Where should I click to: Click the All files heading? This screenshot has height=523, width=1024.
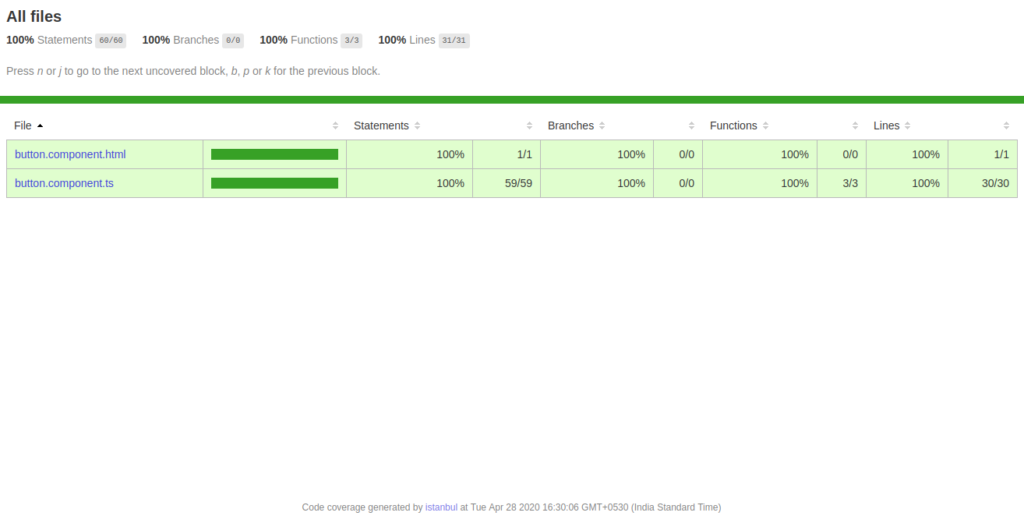coord(34,16)
